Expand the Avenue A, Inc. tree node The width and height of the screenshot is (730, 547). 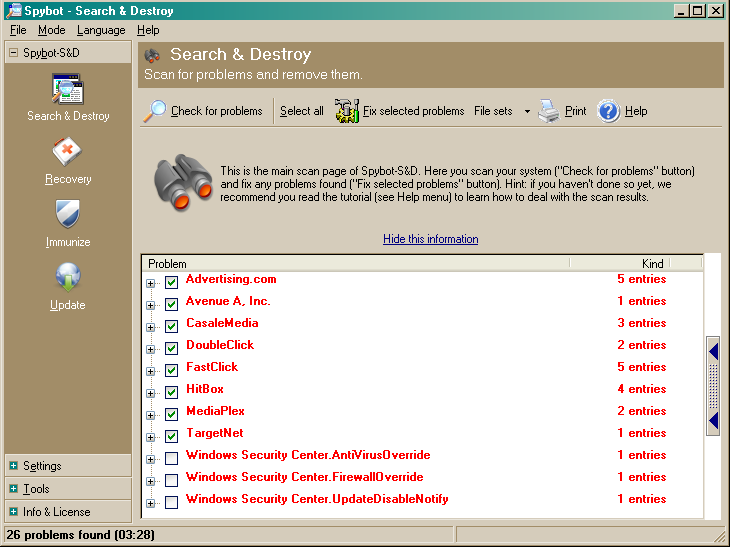[x=150, y=305]
